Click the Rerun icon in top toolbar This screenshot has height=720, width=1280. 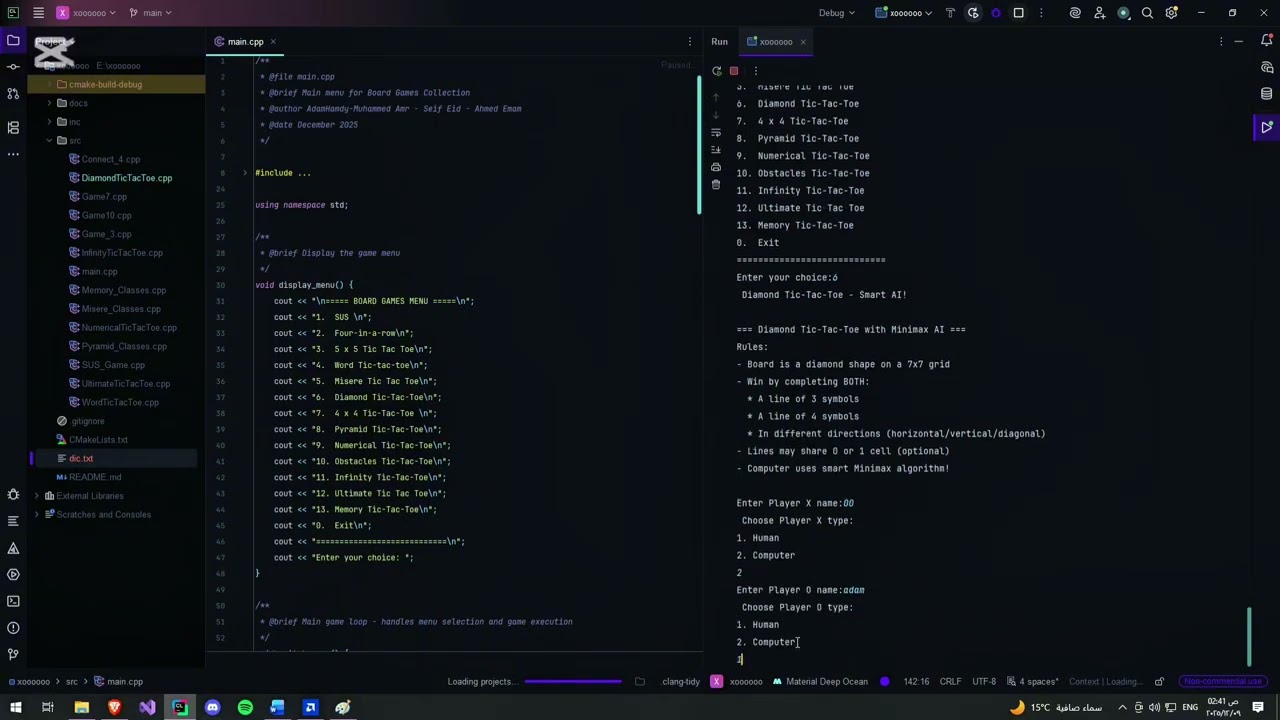tap(973, 13)
